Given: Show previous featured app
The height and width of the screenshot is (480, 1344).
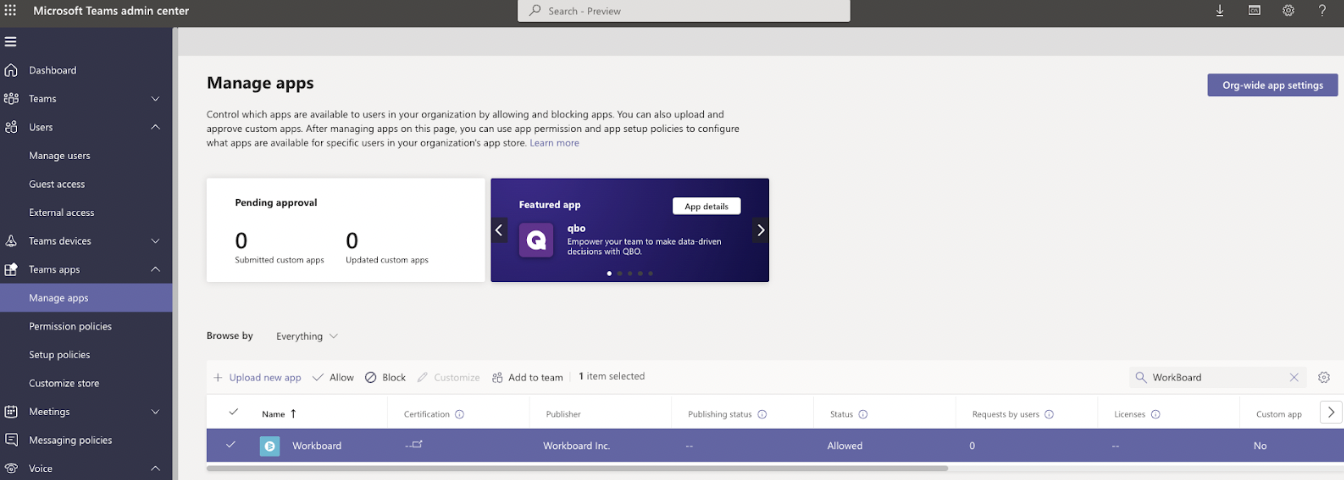Looking at the screenshot, I should coord(499,230).
